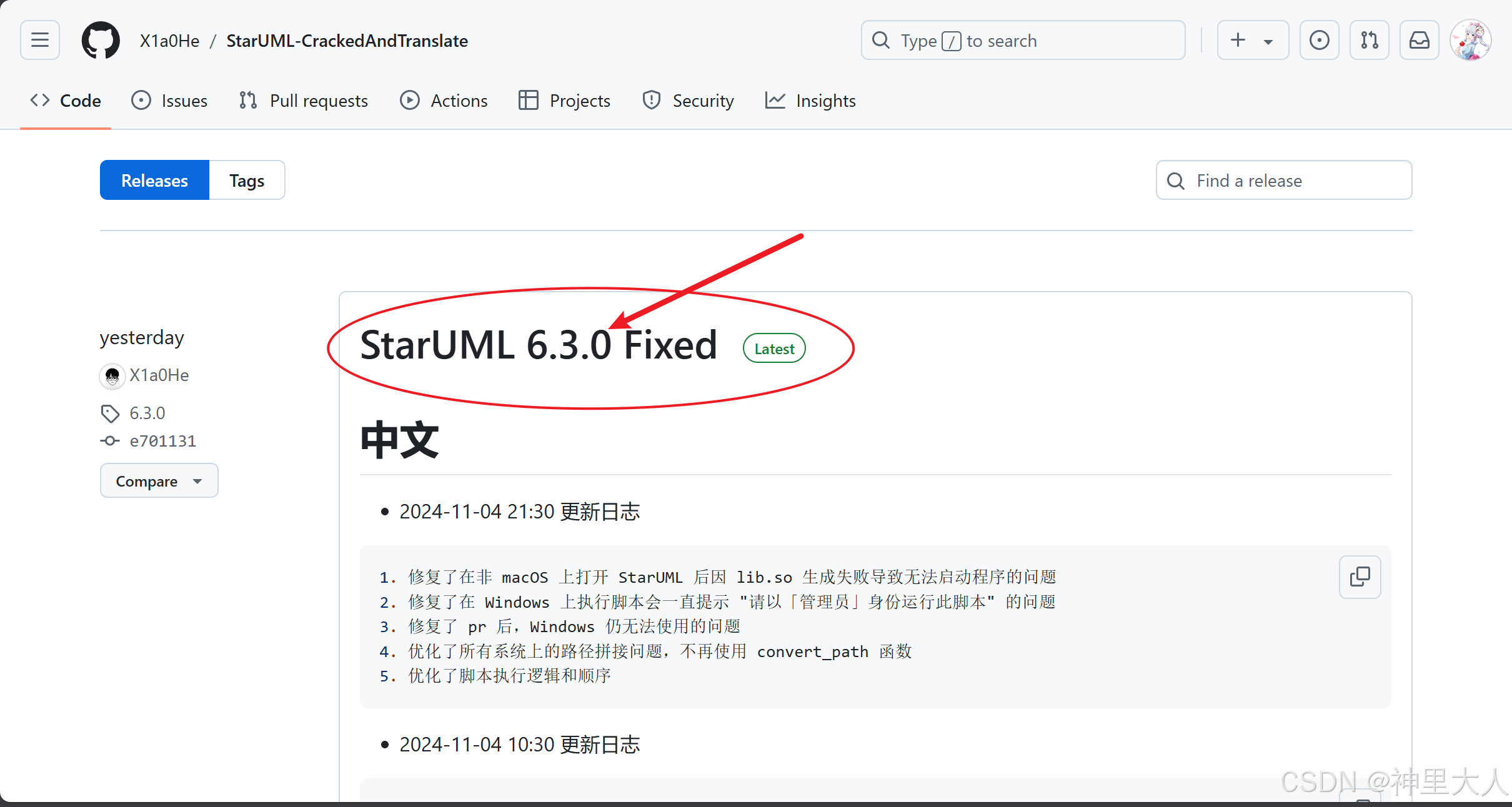Click the Type / to search bar

click(x=1023, y=41)
